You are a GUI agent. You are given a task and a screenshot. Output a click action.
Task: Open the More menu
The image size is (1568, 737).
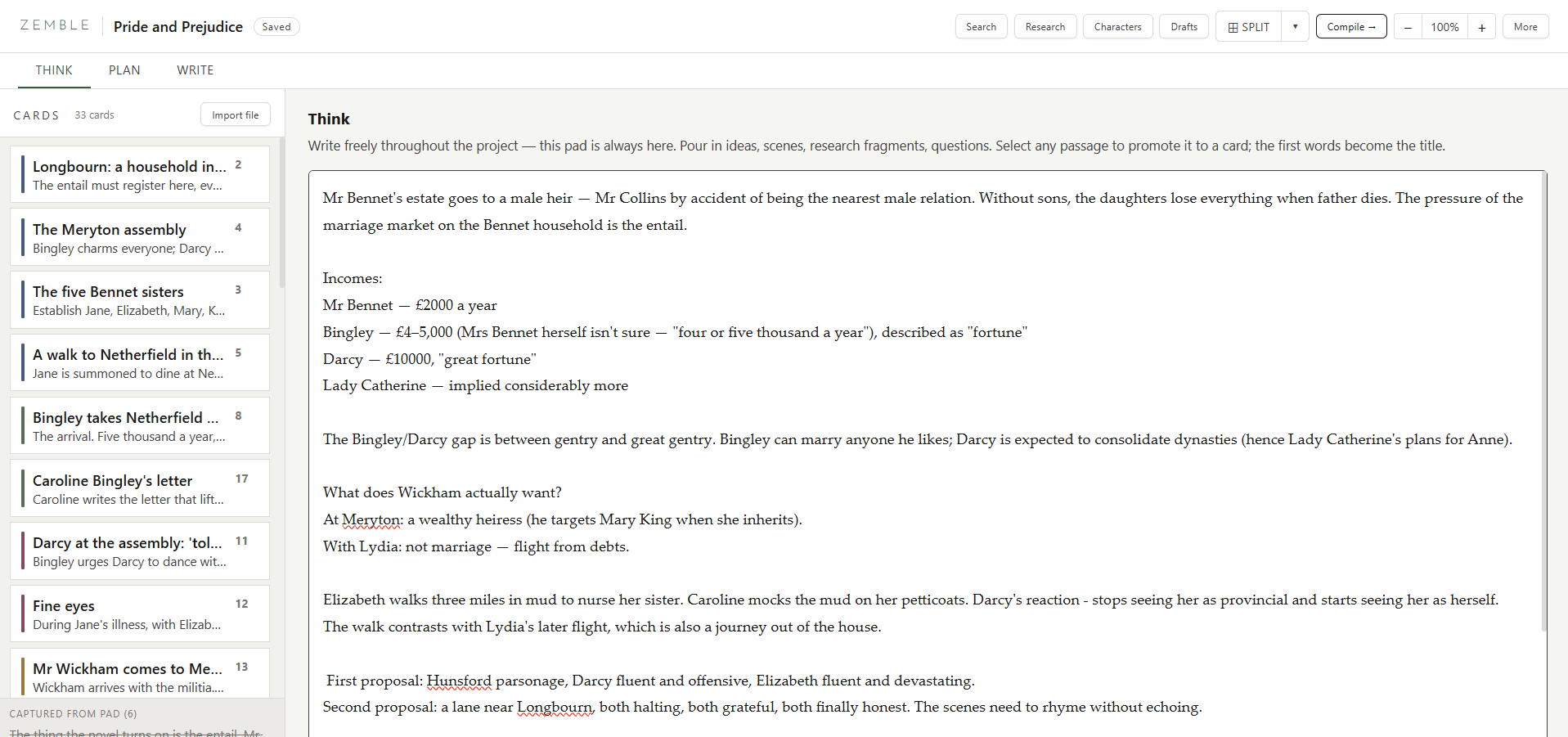pos(1525,27)
